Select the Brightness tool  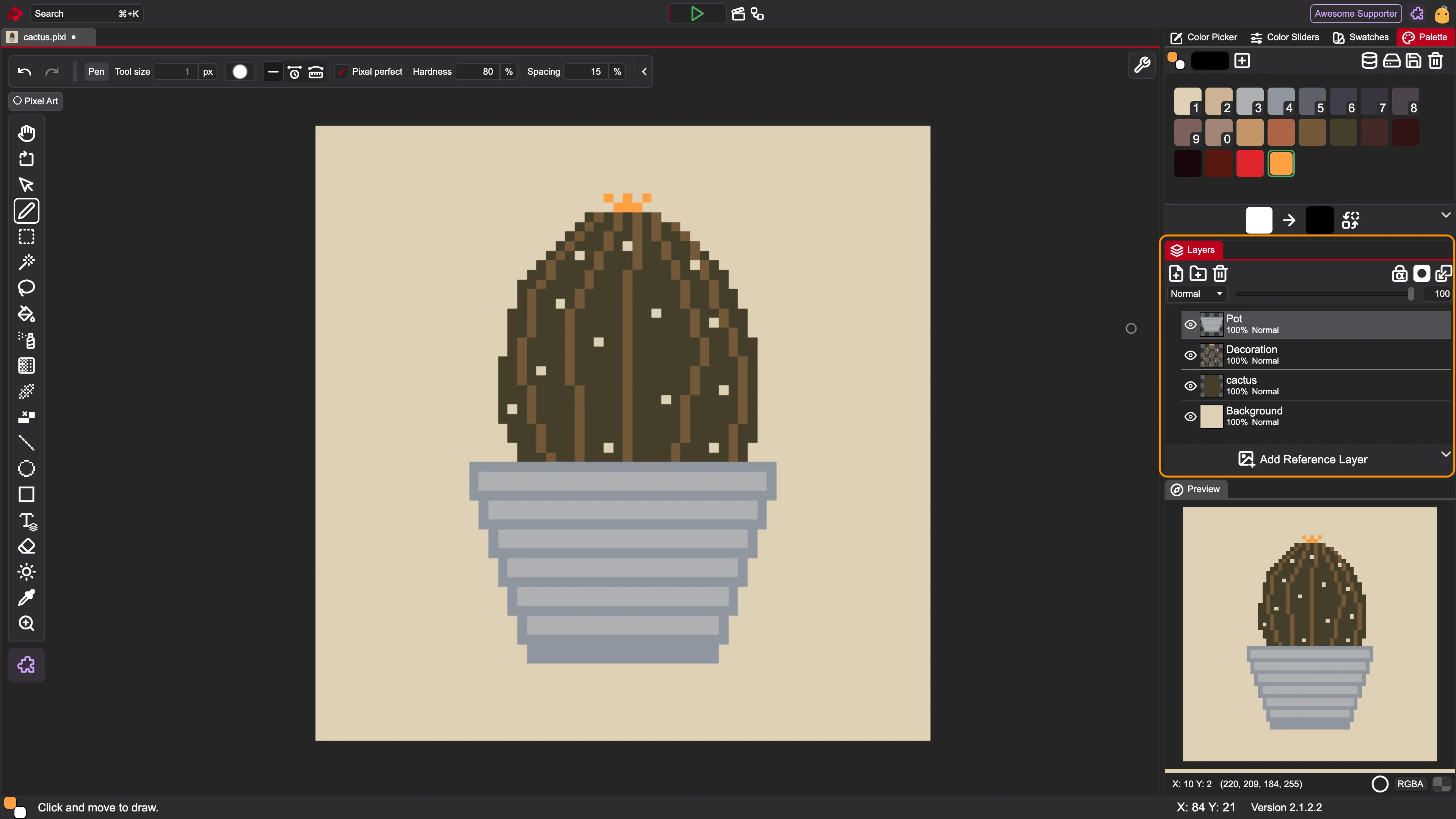[27, 572]
